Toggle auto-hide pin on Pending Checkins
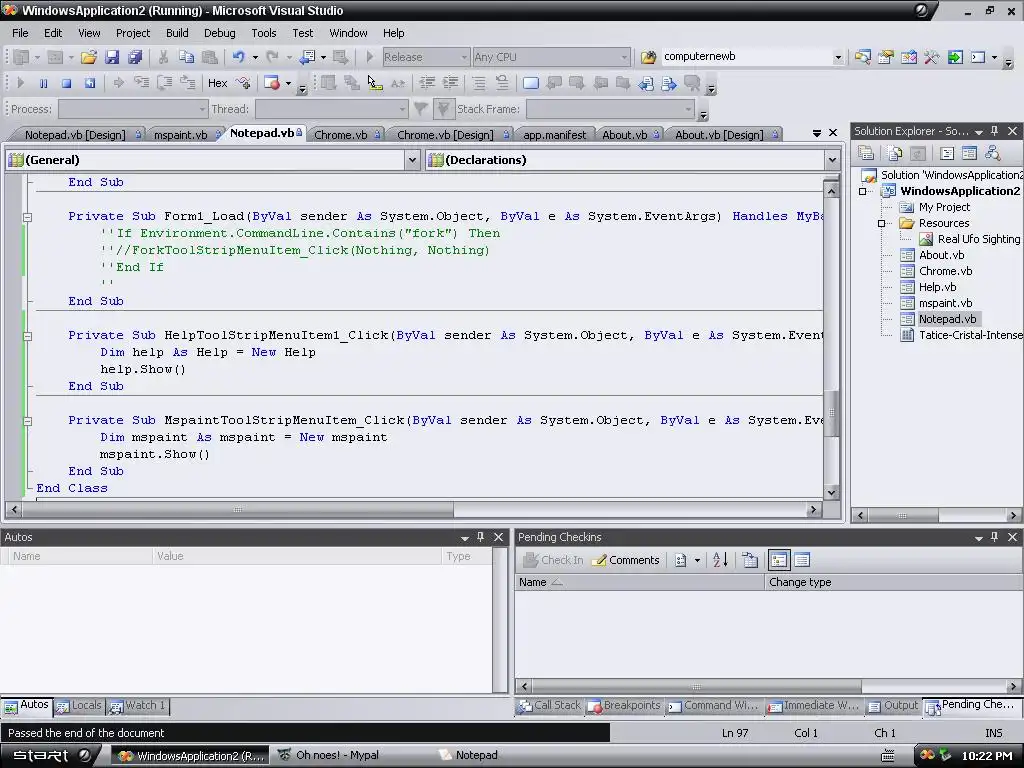 [995, 537]
